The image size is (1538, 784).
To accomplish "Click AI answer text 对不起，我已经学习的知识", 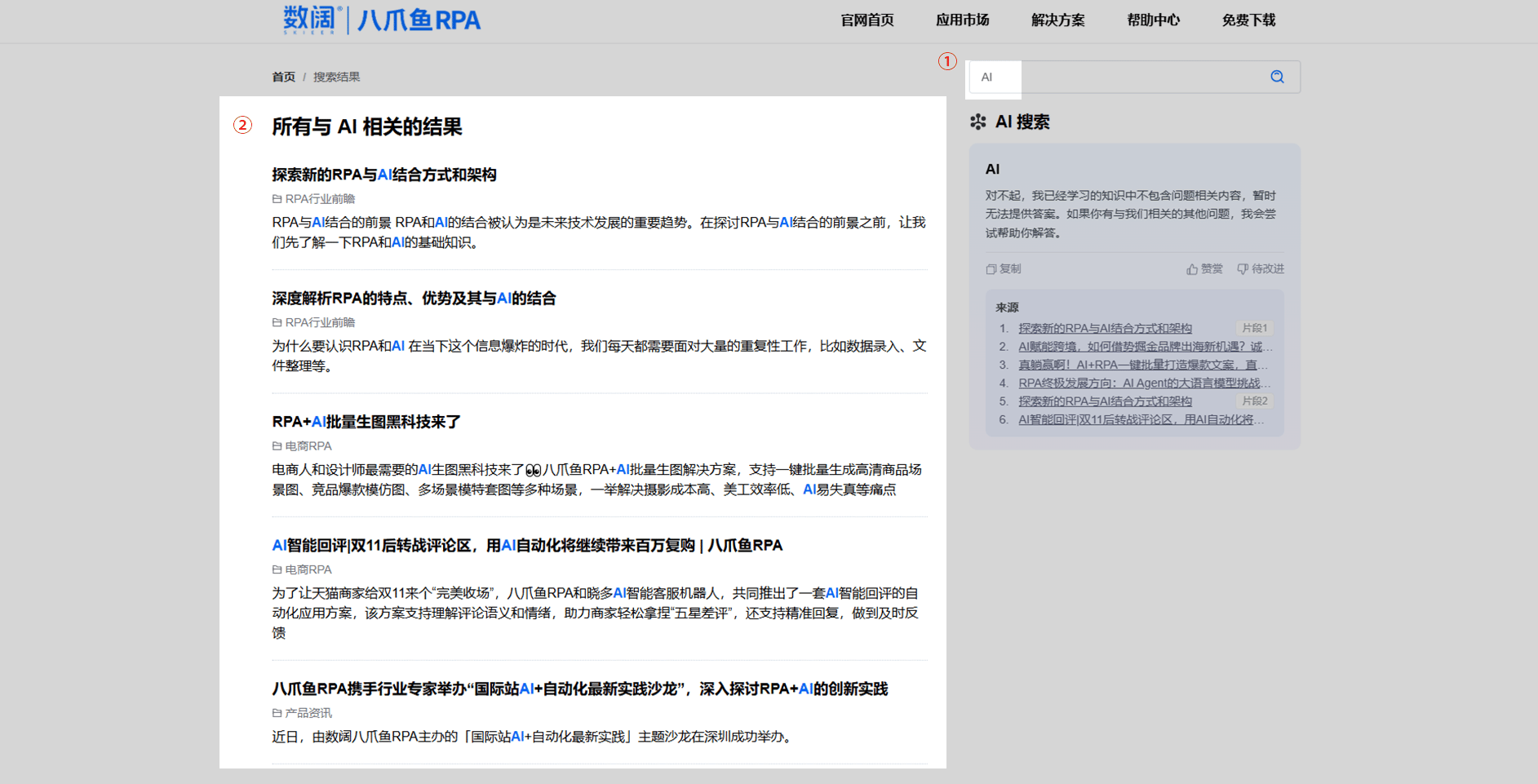I will point(1131,214).
